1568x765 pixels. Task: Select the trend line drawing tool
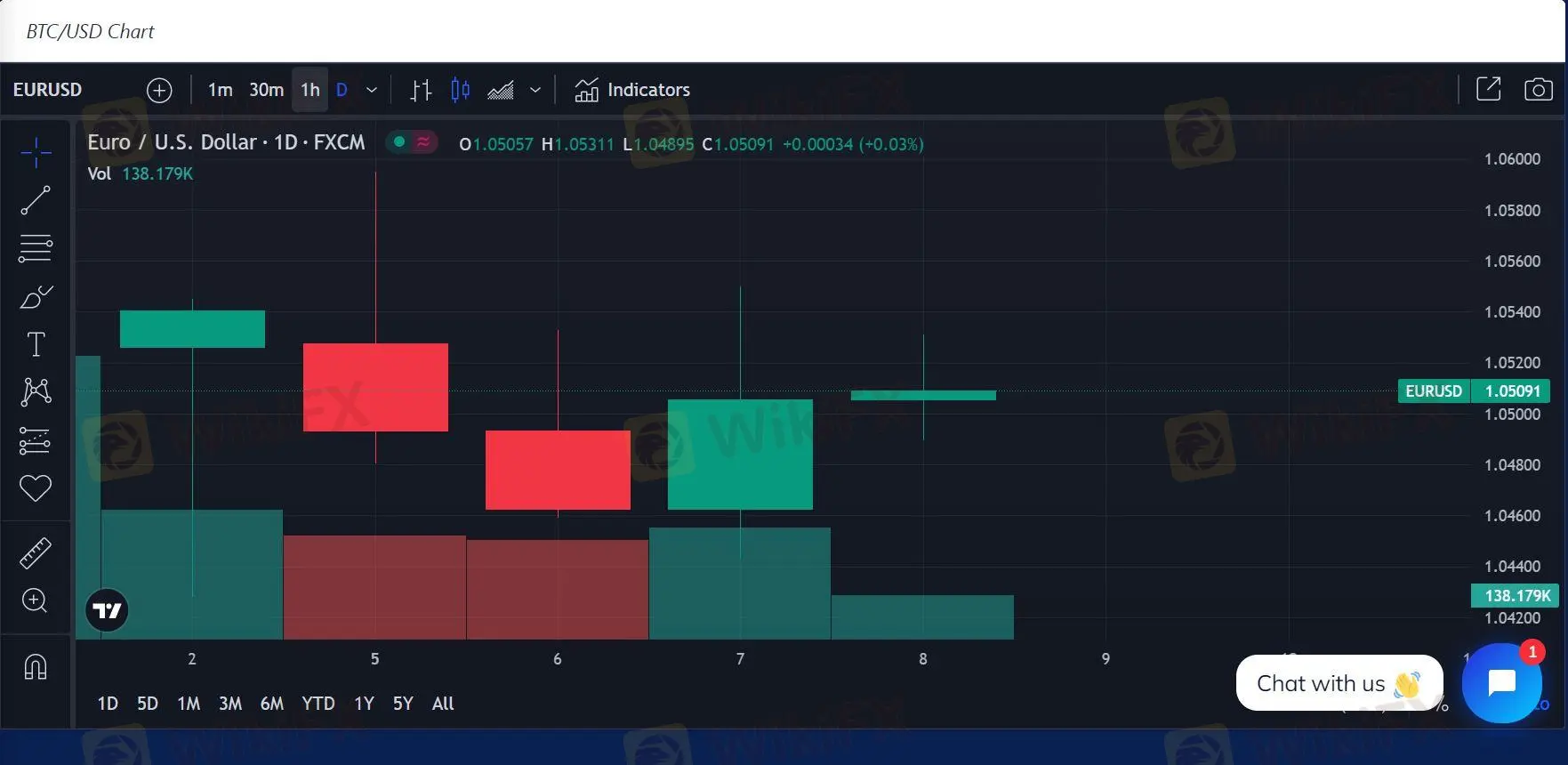pos(36,200)
